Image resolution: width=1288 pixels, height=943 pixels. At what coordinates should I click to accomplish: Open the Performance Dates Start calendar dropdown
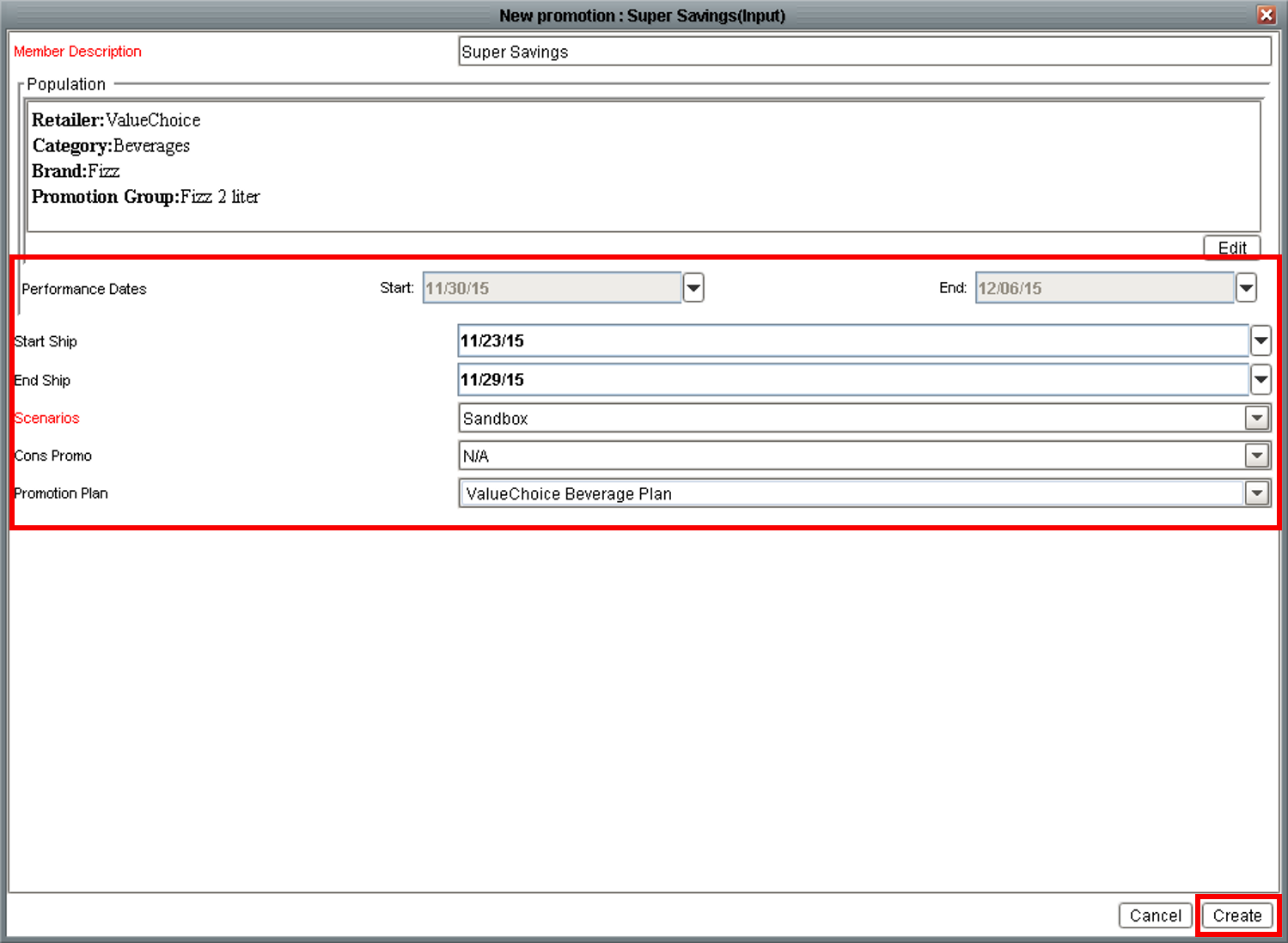[693, 288]
